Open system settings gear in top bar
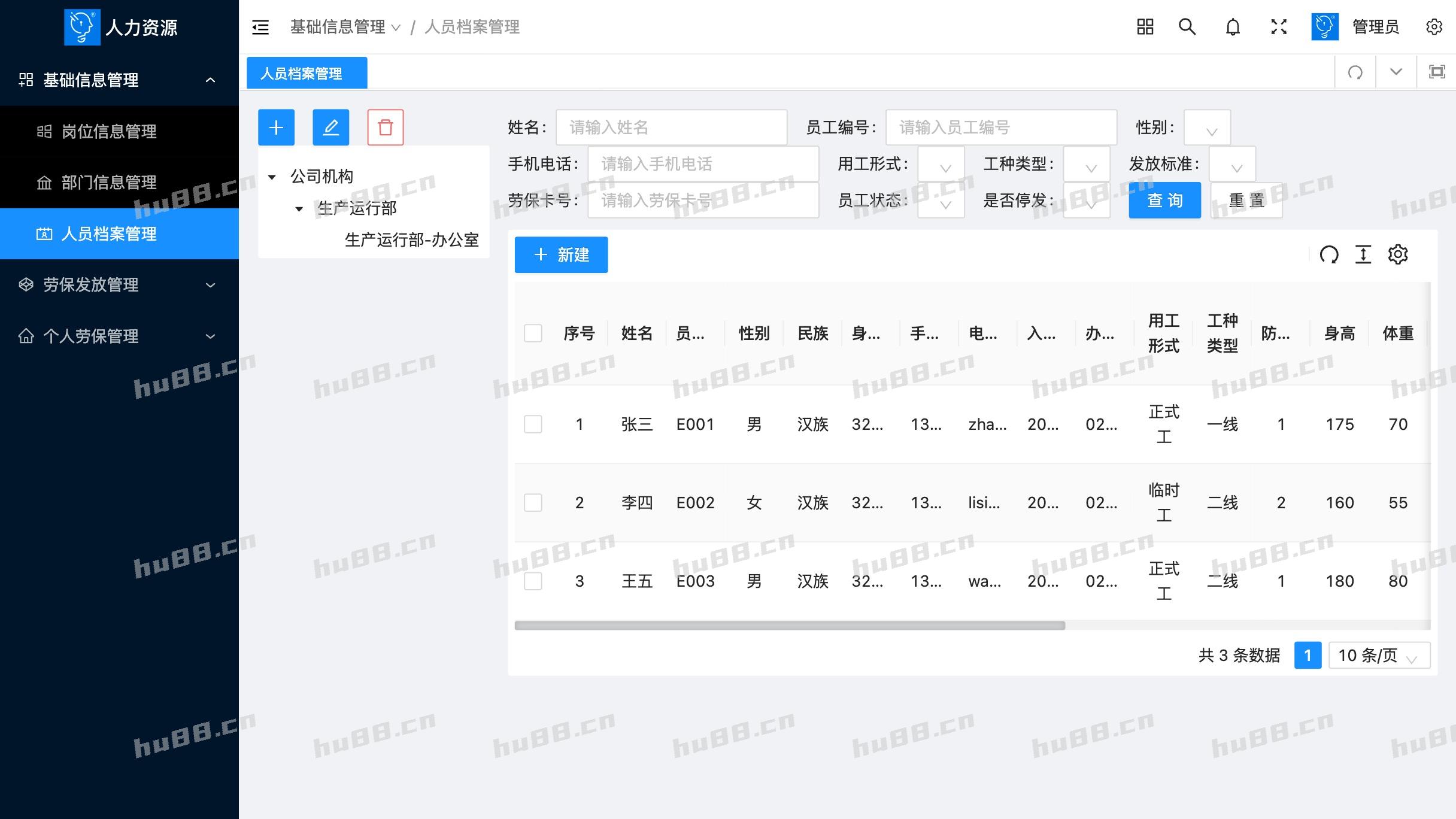 point(1434,26)
